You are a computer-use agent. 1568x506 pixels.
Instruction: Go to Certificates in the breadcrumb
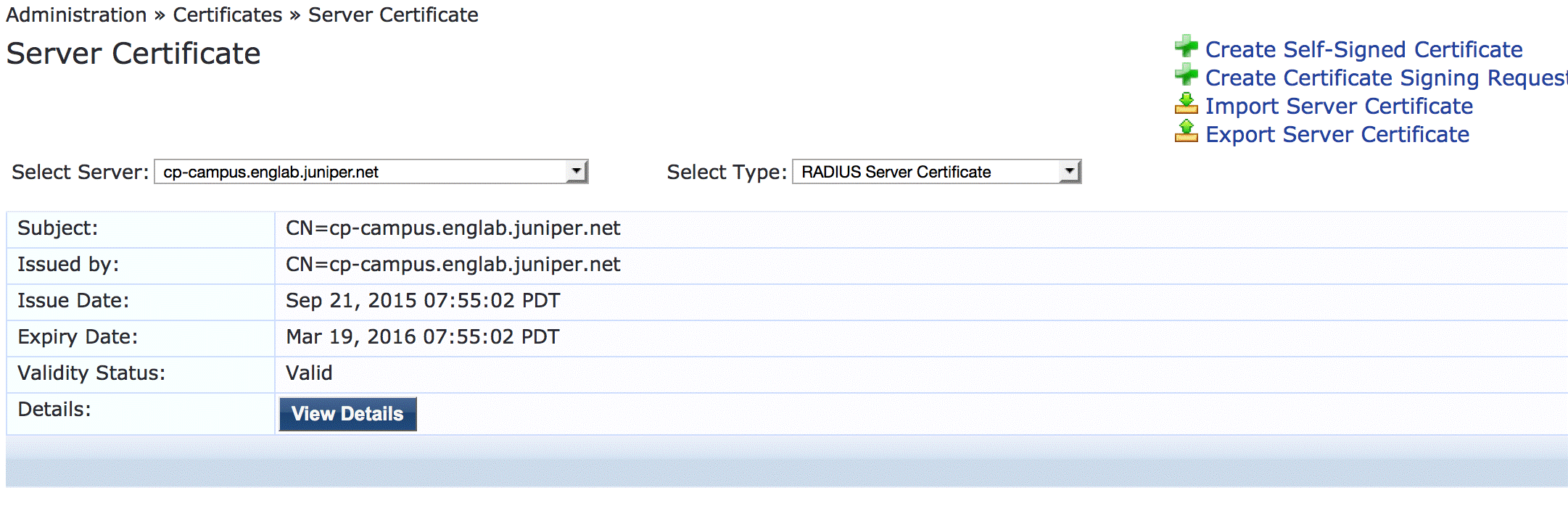[x=227, y=14]
